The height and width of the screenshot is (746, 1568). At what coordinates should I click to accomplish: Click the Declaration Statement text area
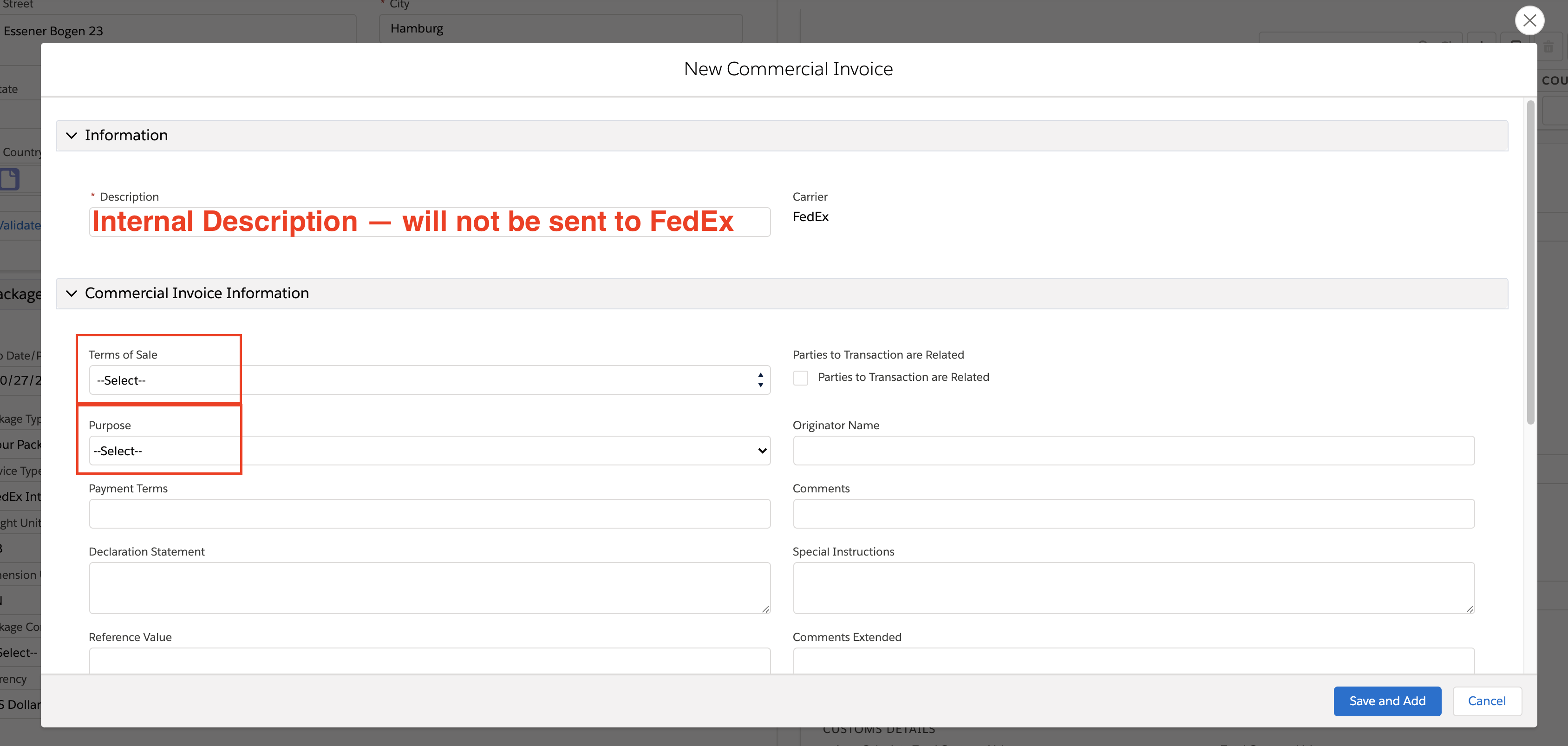click(429, 588)
